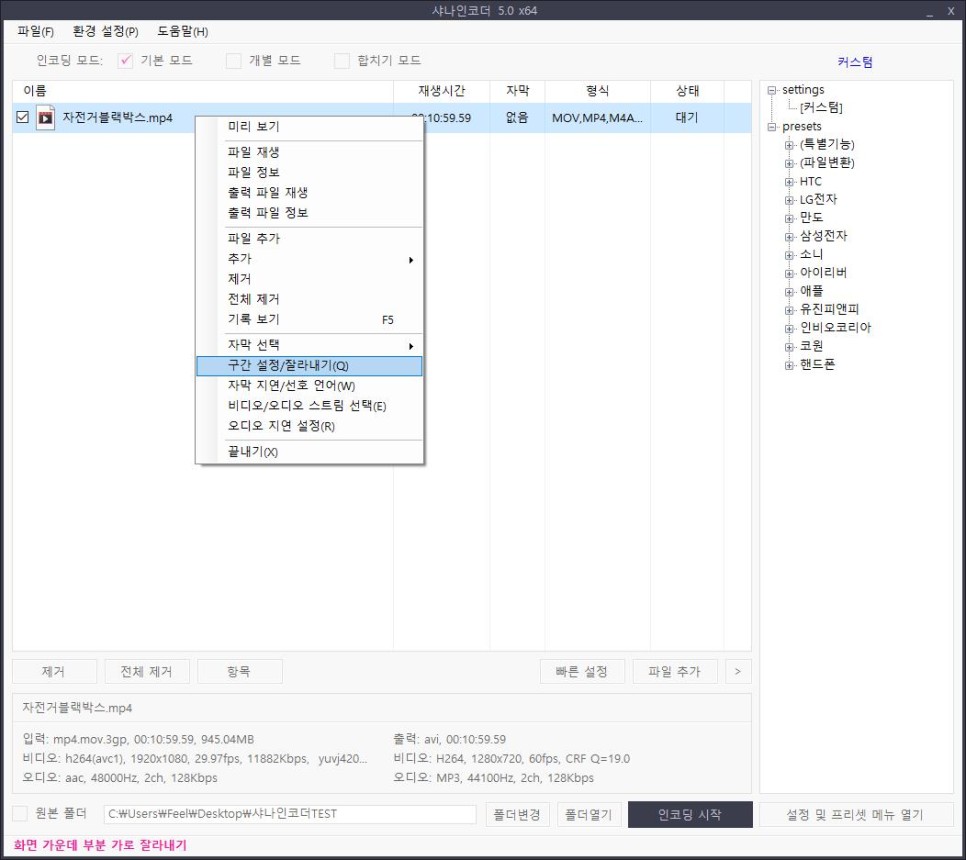Open the 추가 submenu in context menu
This screenshot has height=860, width=966.
tap(310, 259)
